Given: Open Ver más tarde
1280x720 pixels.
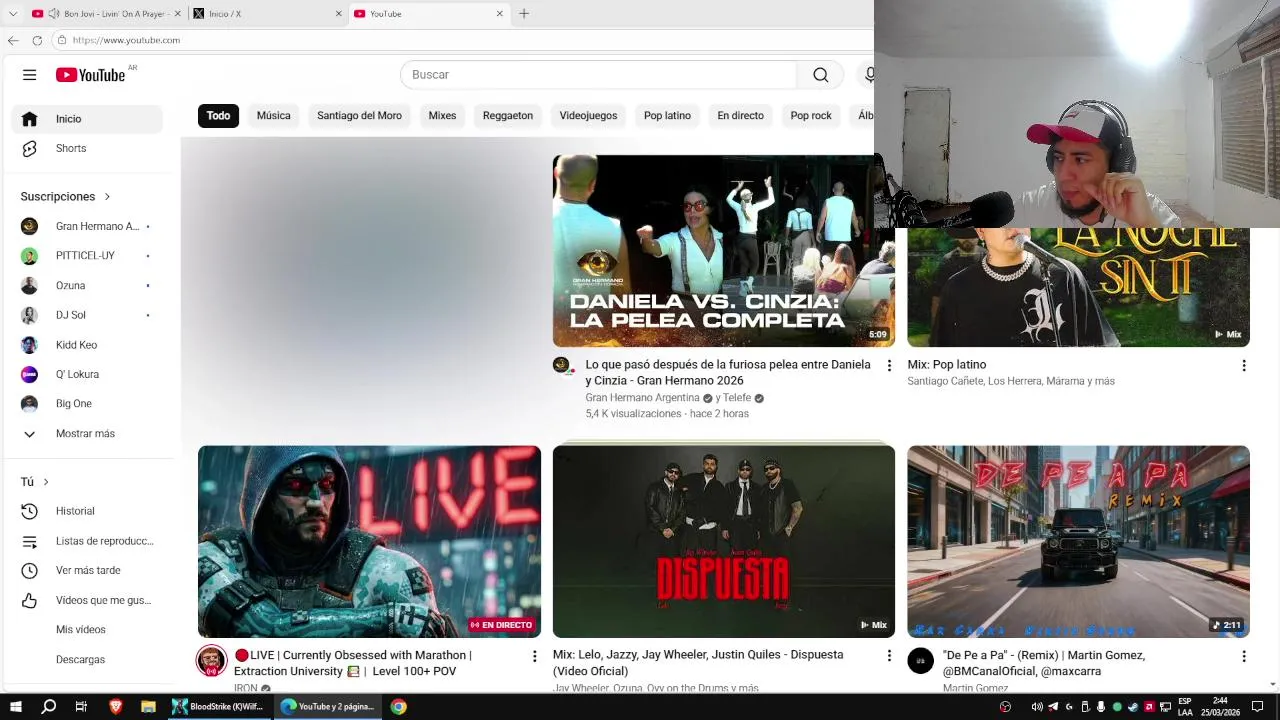Looking at the screenshot, I should tap(87, 570).
